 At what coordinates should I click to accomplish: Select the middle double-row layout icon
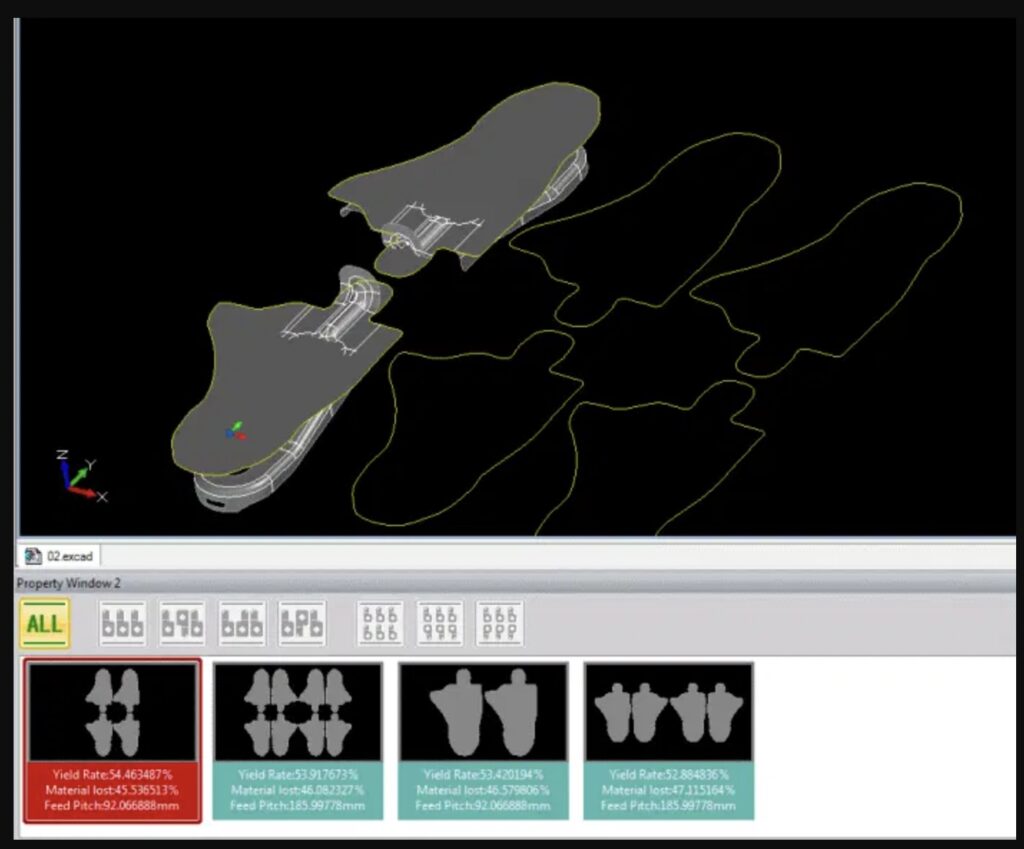pyautogui.click(x=440, y=624)
